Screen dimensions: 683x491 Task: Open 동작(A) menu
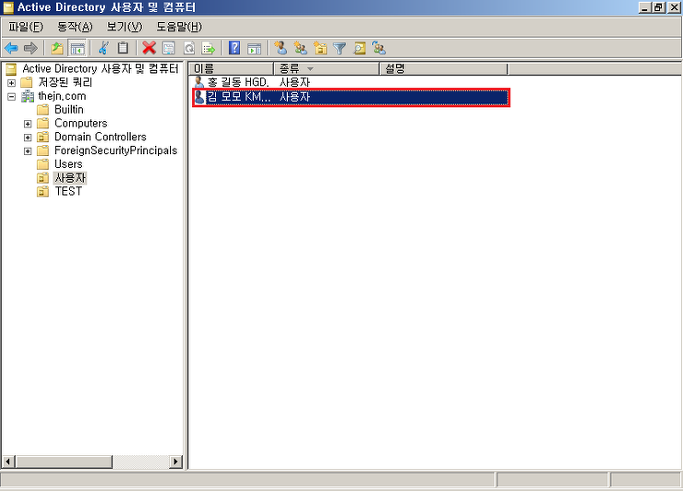(x=75, y=27)
